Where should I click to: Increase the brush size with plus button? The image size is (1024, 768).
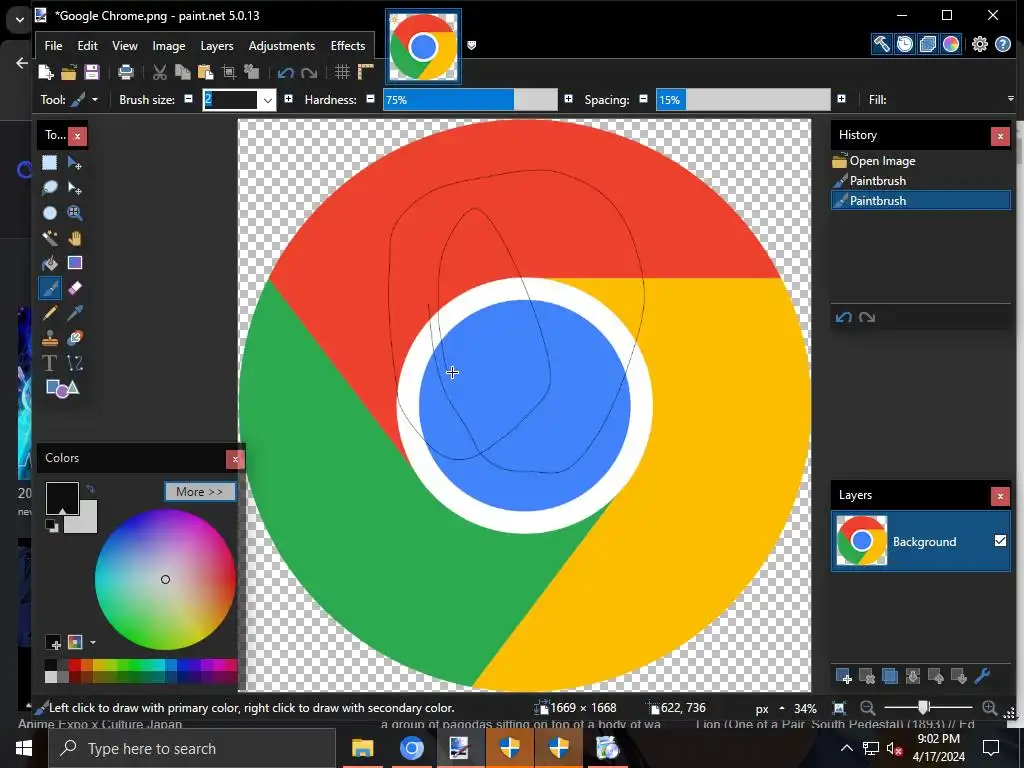(x=288, y=99)
